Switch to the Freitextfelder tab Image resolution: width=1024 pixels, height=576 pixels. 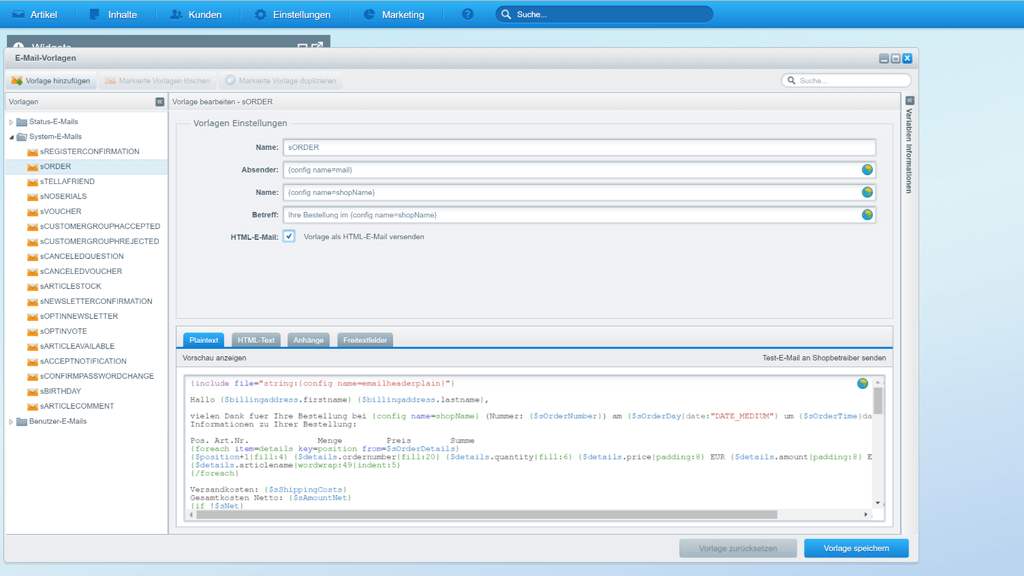[x=365, y=340]
